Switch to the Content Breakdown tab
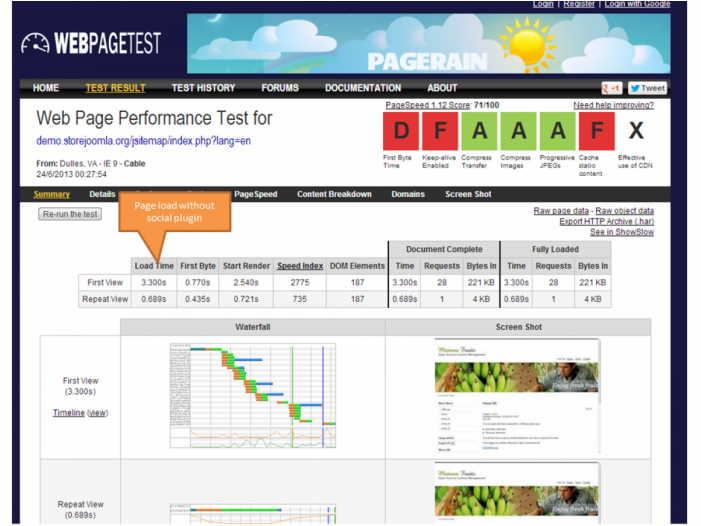The height and width of the screenshot is (526, 701). click(x=334, y=194)
